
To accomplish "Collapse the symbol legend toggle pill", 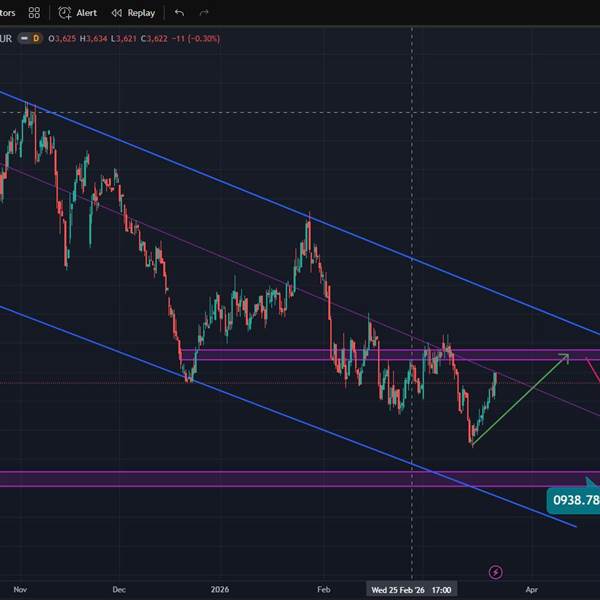I will tap(24, 39).
